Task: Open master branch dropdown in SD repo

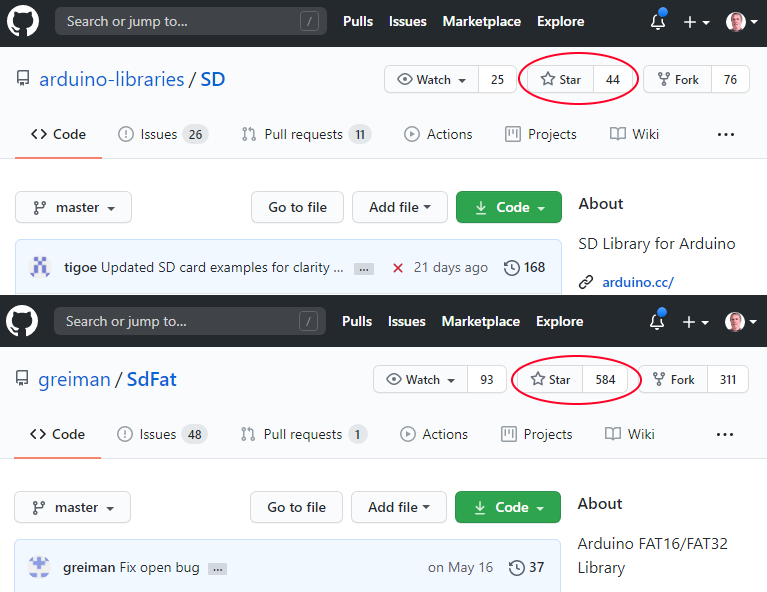Action: (73, 208)
